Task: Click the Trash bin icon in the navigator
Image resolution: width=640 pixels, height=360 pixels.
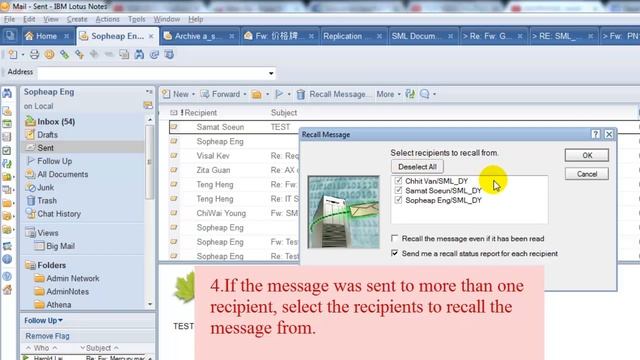Action: point(31,200)
